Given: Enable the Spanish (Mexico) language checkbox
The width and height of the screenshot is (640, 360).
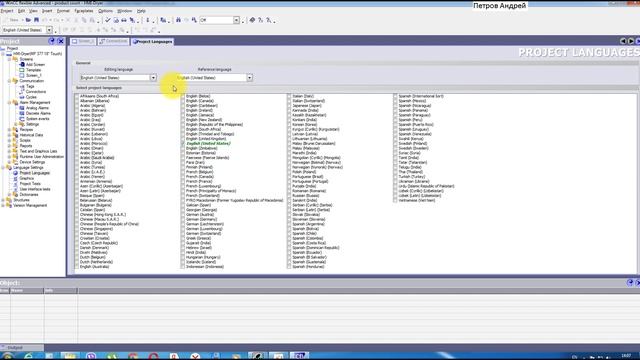Looking at the screenshot, I should 395,101.
